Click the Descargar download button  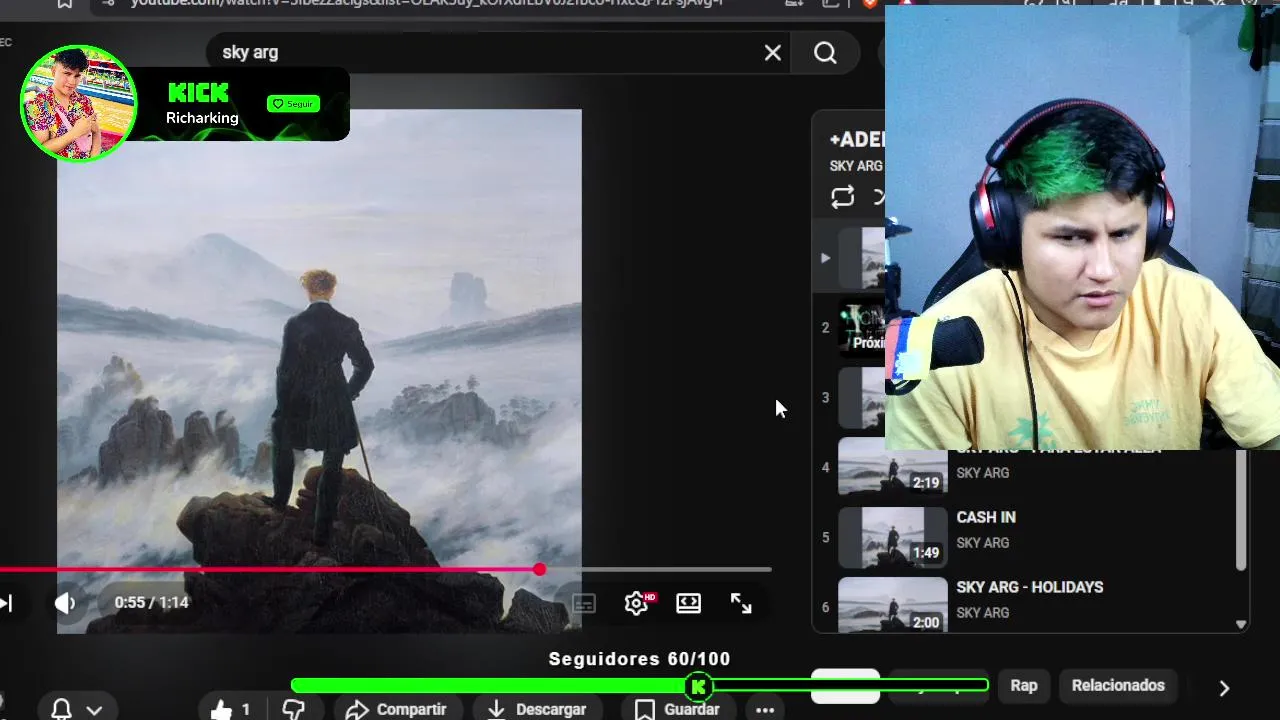click(536, 709)
